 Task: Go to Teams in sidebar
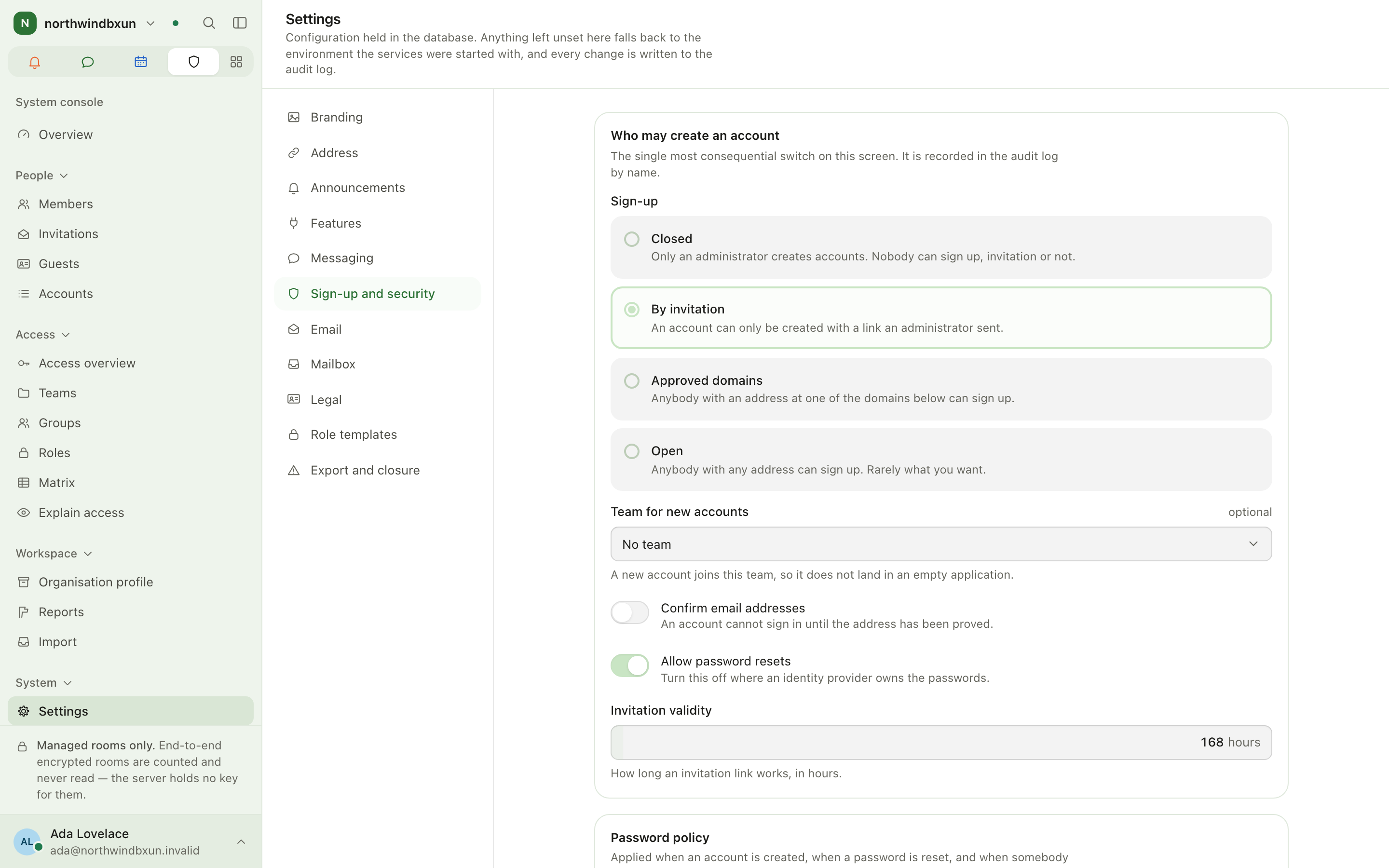pyautogui.click(x=130, y=393)
